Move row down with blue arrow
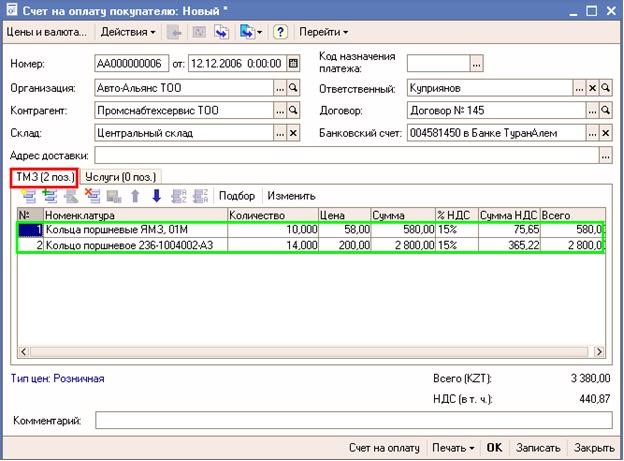 tap(156, 196)
